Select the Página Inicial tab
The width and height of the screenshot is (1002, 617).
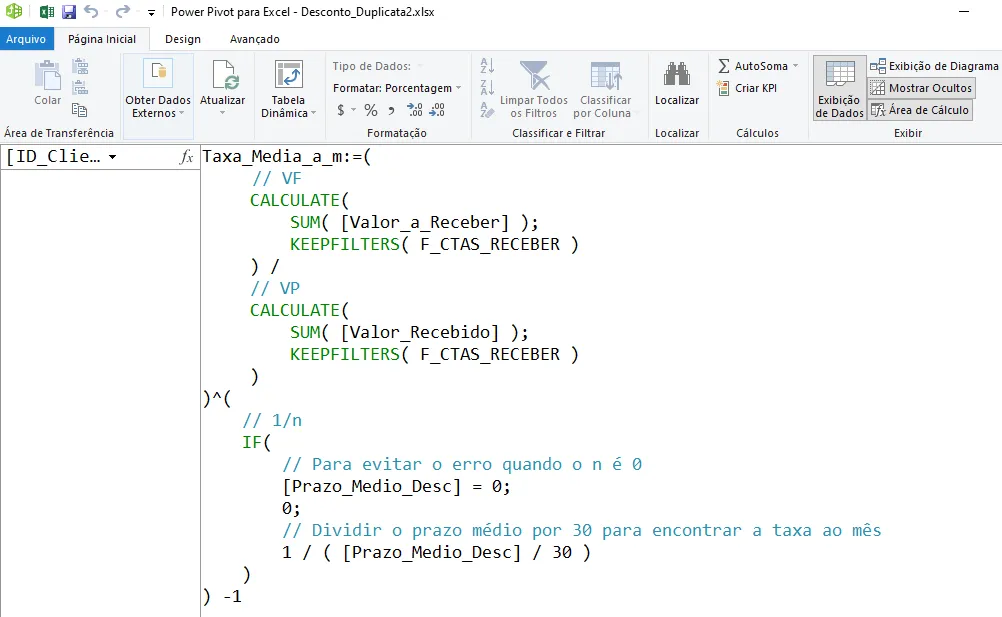102,39
